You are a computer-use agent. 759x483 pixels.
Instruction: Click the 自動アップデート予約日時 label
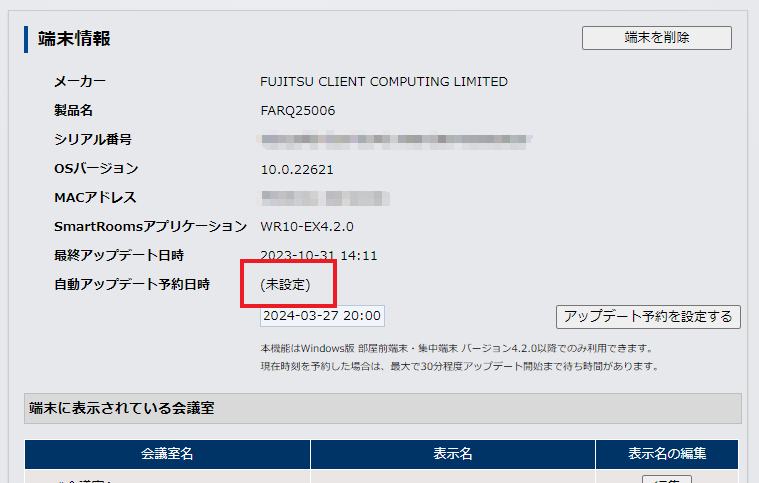pyautogui.click(x=132, y=285)
